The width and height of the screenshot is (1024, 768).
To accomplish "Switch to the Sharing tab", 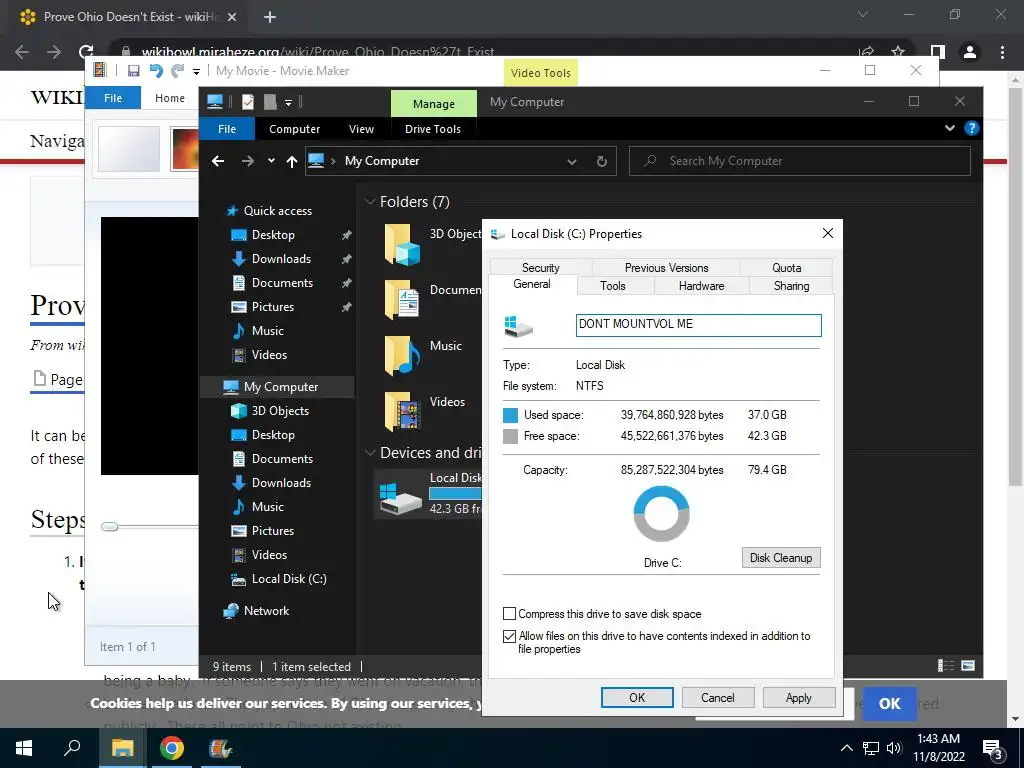I will (791, 286).
